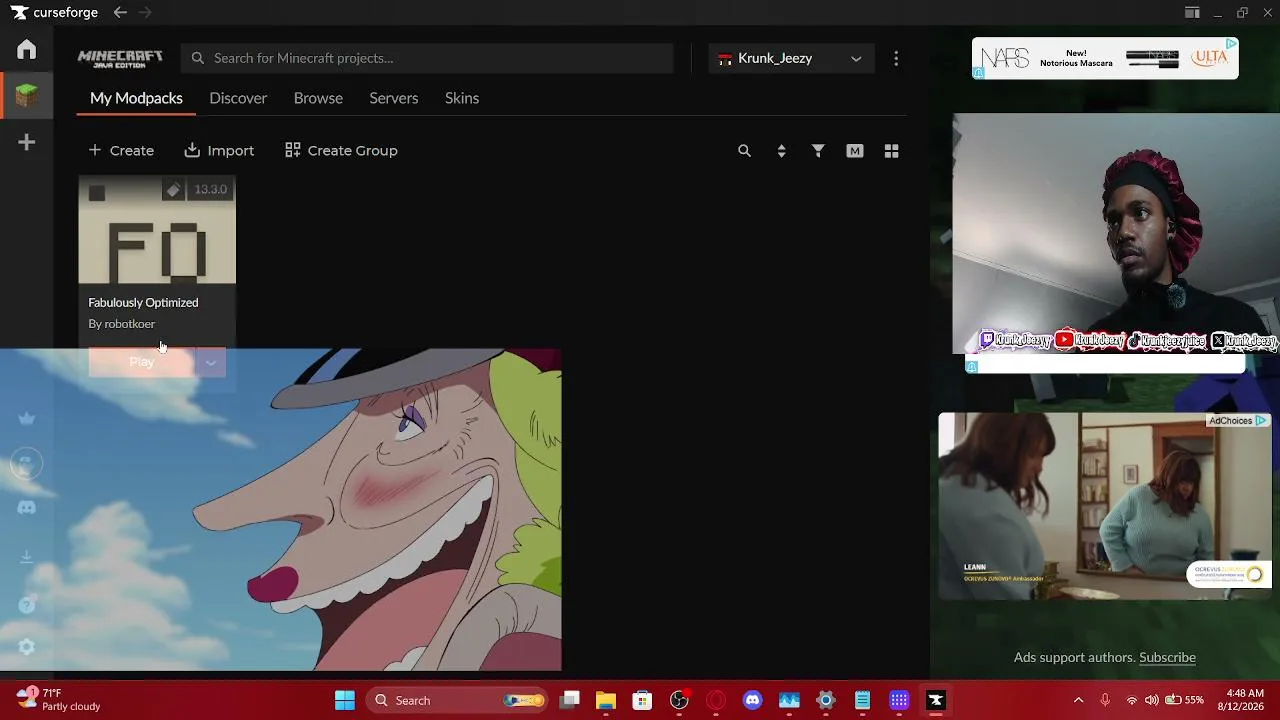Play the Fabulously Optimized modpack

point(142,362)
